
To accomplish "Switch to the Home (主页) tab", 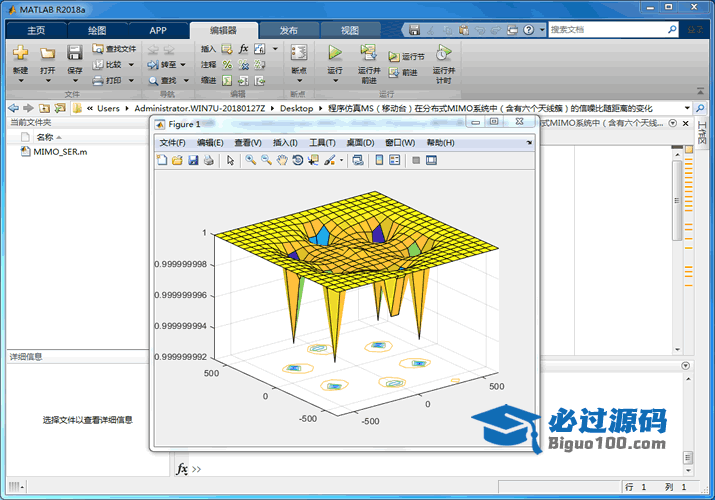I will point(36,31).
